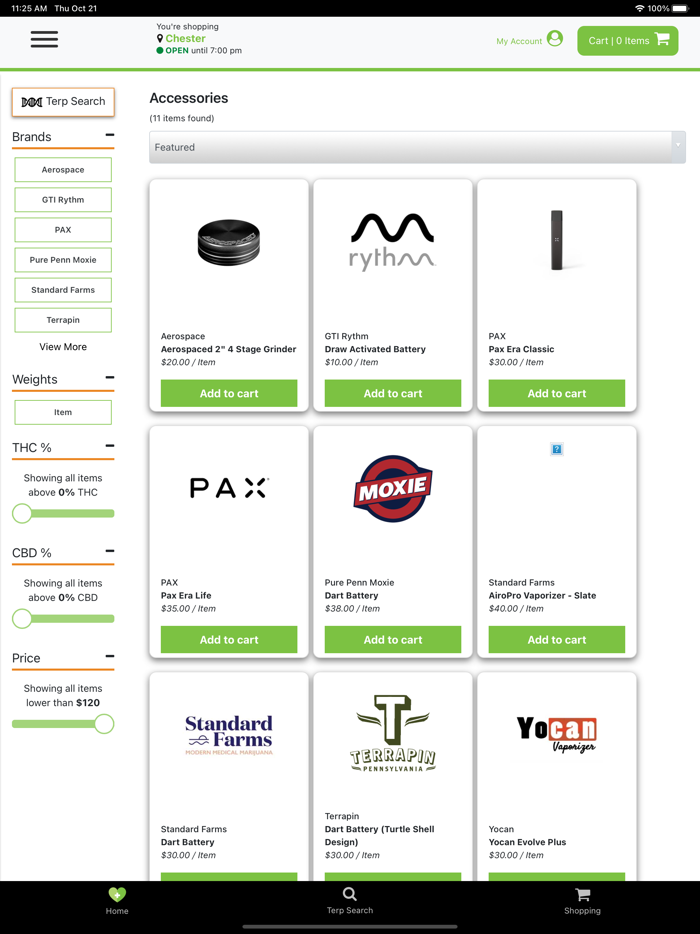
Task: Open My Account profile icon
Action: tap(555, 39)
